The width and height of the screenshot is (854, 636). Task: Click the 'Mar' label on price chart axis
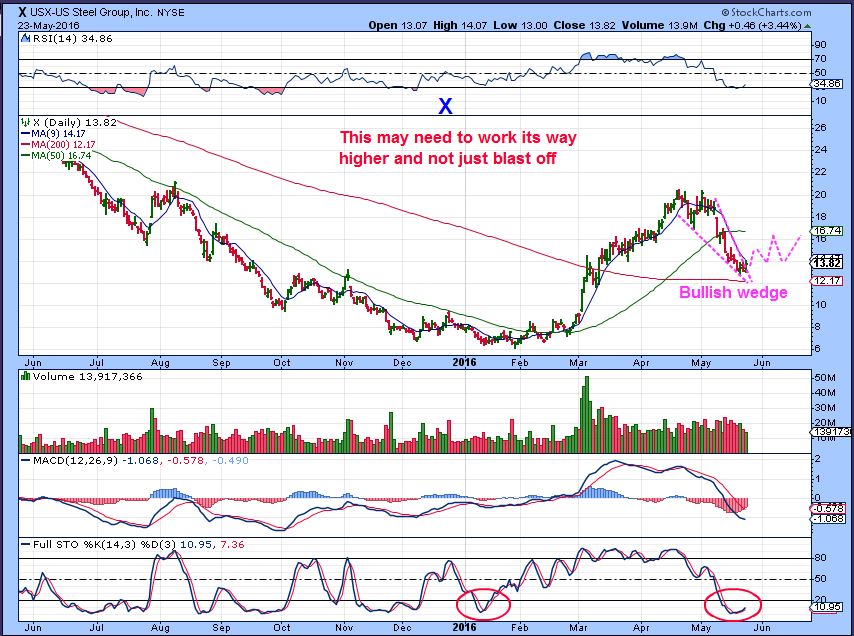[x=577, y=363]
